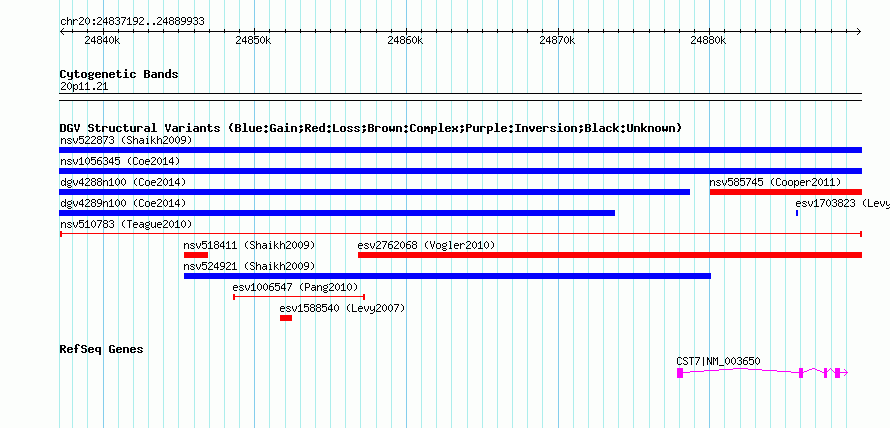Select the blue dgv4289n100 bar
Image resolution: width=890 pixels, height=428 pixels.
pyautogui.click(x=337, y=213)
